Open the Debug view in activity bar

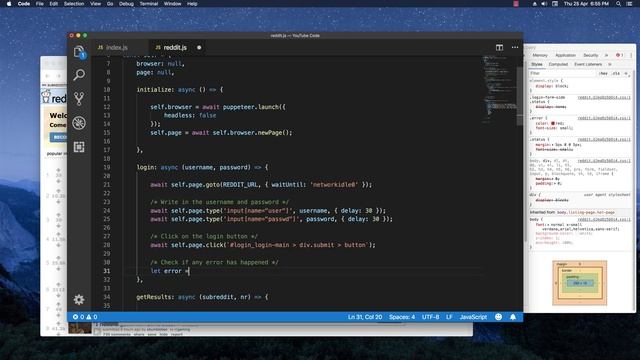79,123
